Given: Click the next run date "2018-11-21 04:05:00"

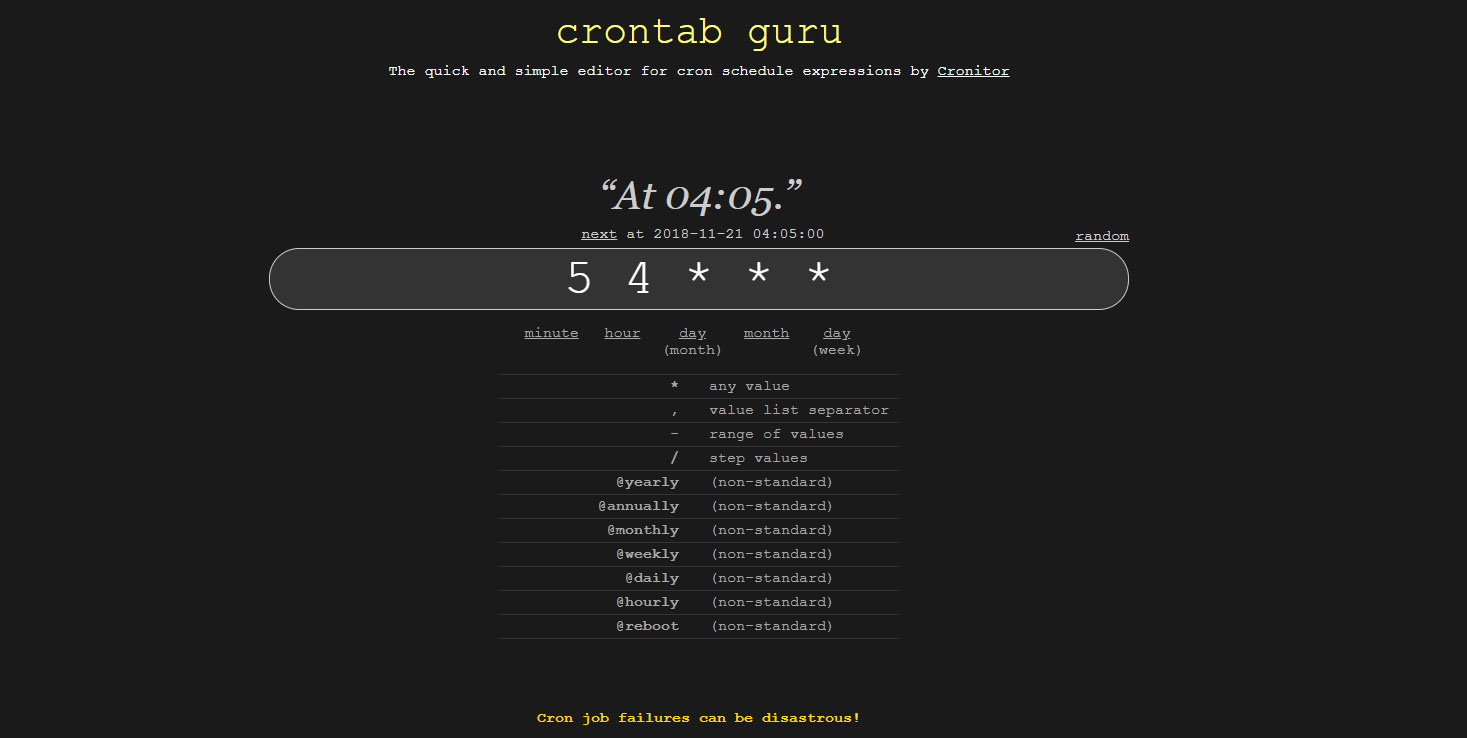Looking at the screenshot, I should [x=739, y=234].
